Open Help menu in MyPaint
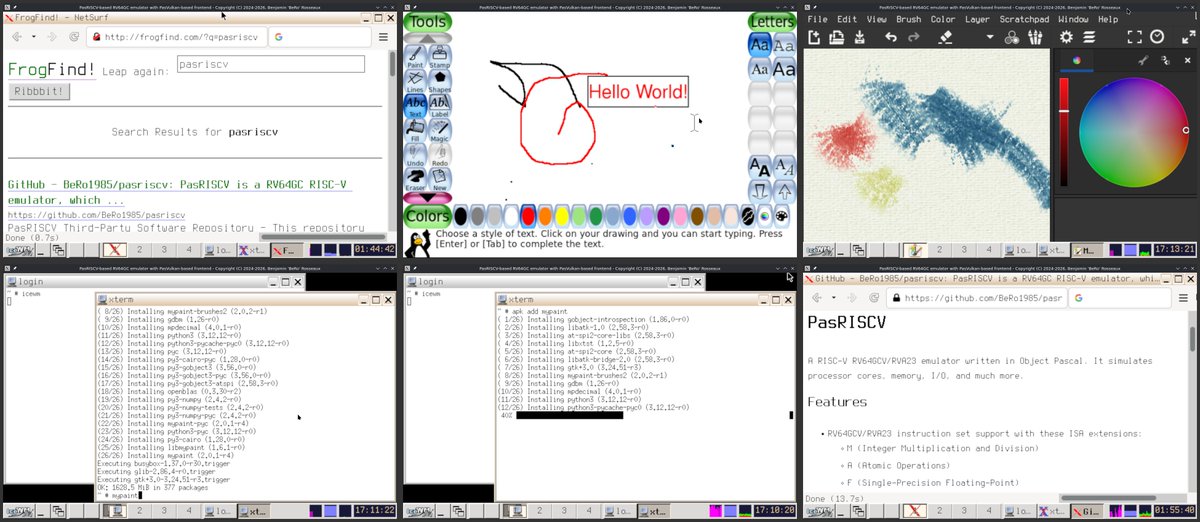 click(x=1108, y=19)
